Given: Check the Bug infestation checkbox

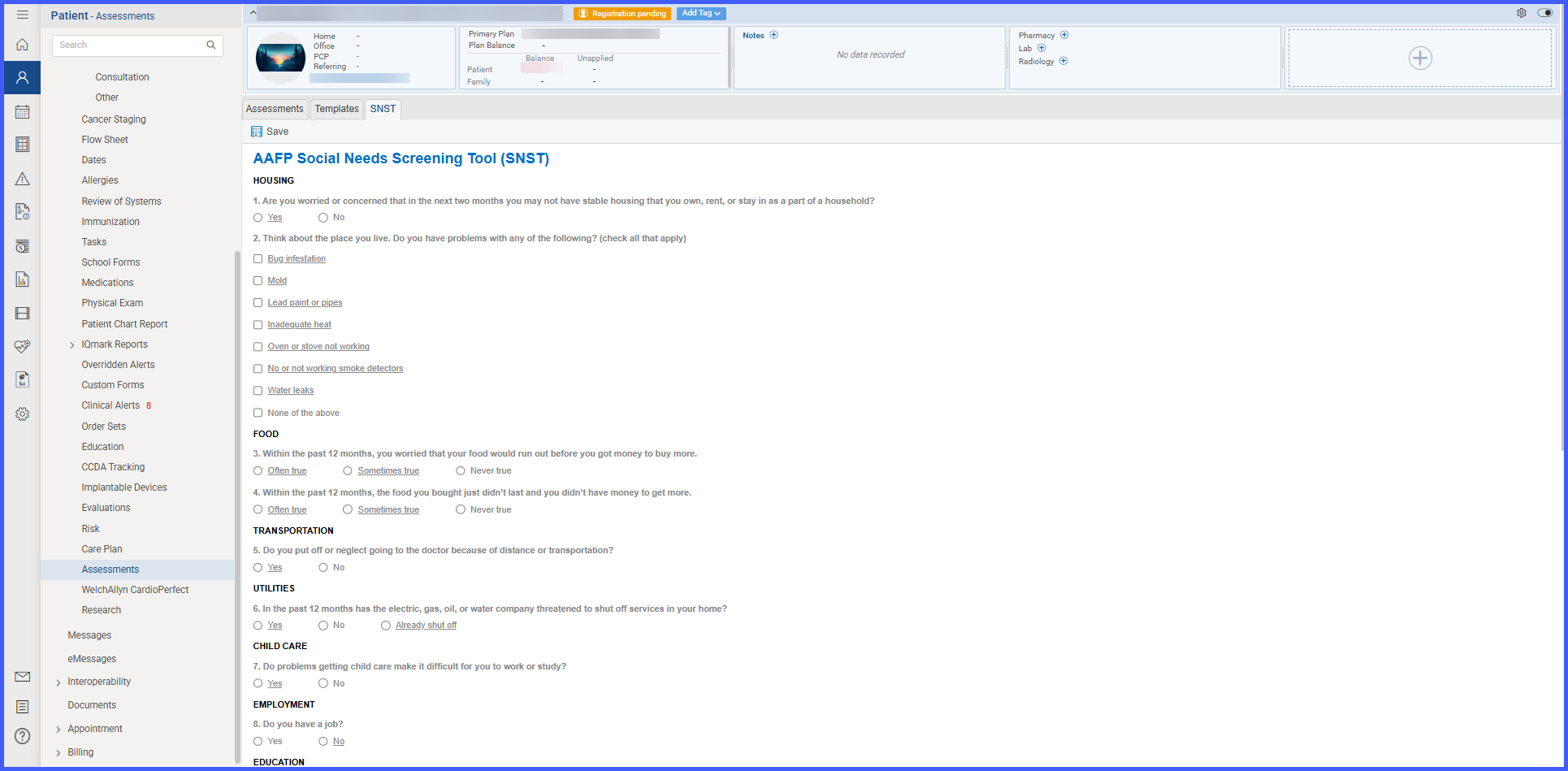Looking at the screenshot, I should pos(258,259).
